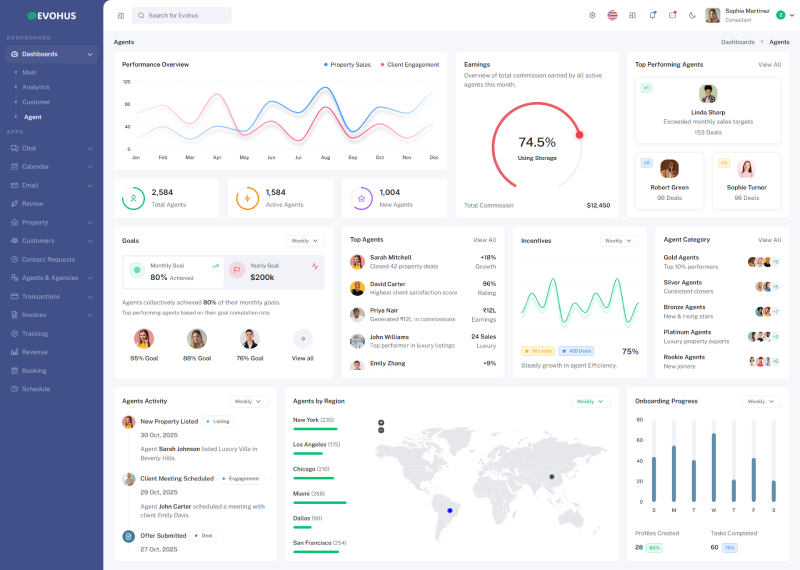
Task: Select Contact Requests in the sidebar
Action: coord(48,259)
